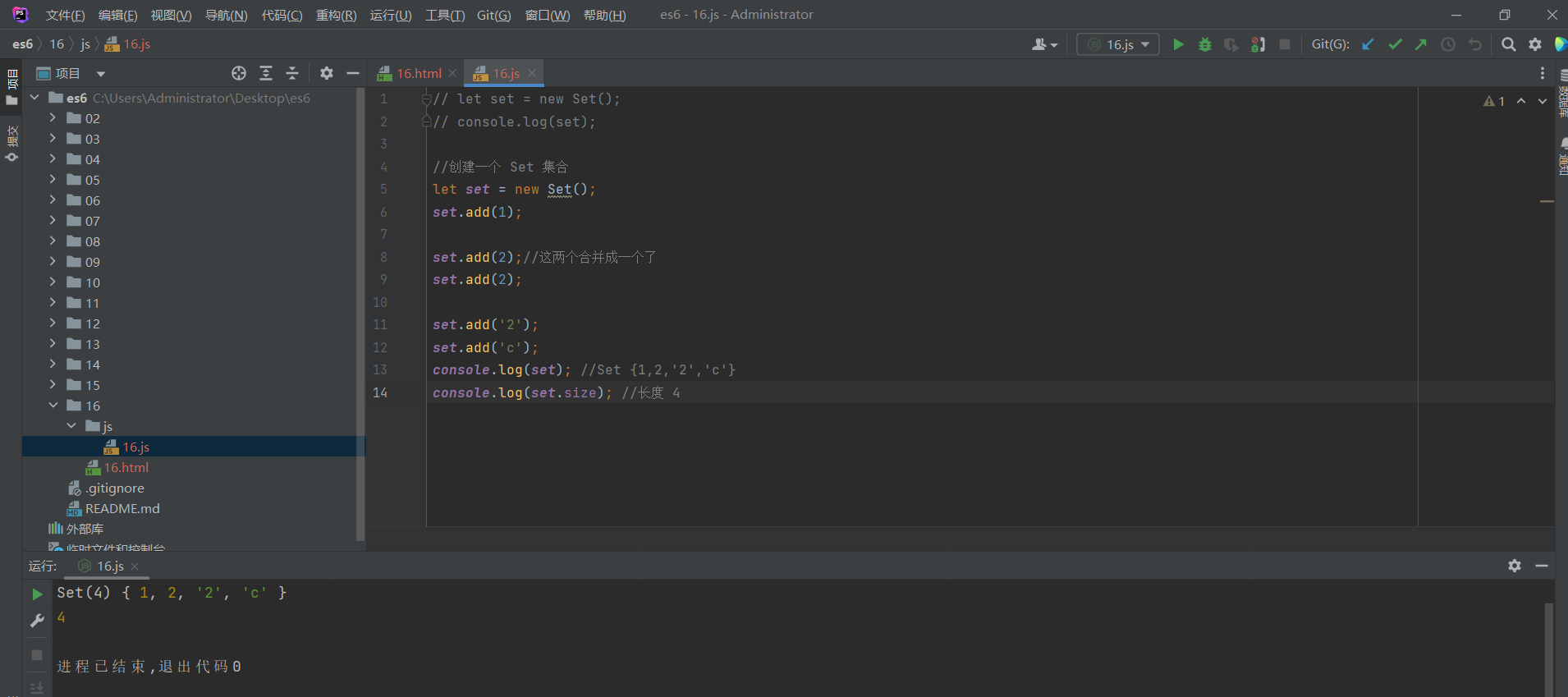Close the 16.html editor tab
The height and width of the screenshot is (697, 1568).
[x=452, y=73]
